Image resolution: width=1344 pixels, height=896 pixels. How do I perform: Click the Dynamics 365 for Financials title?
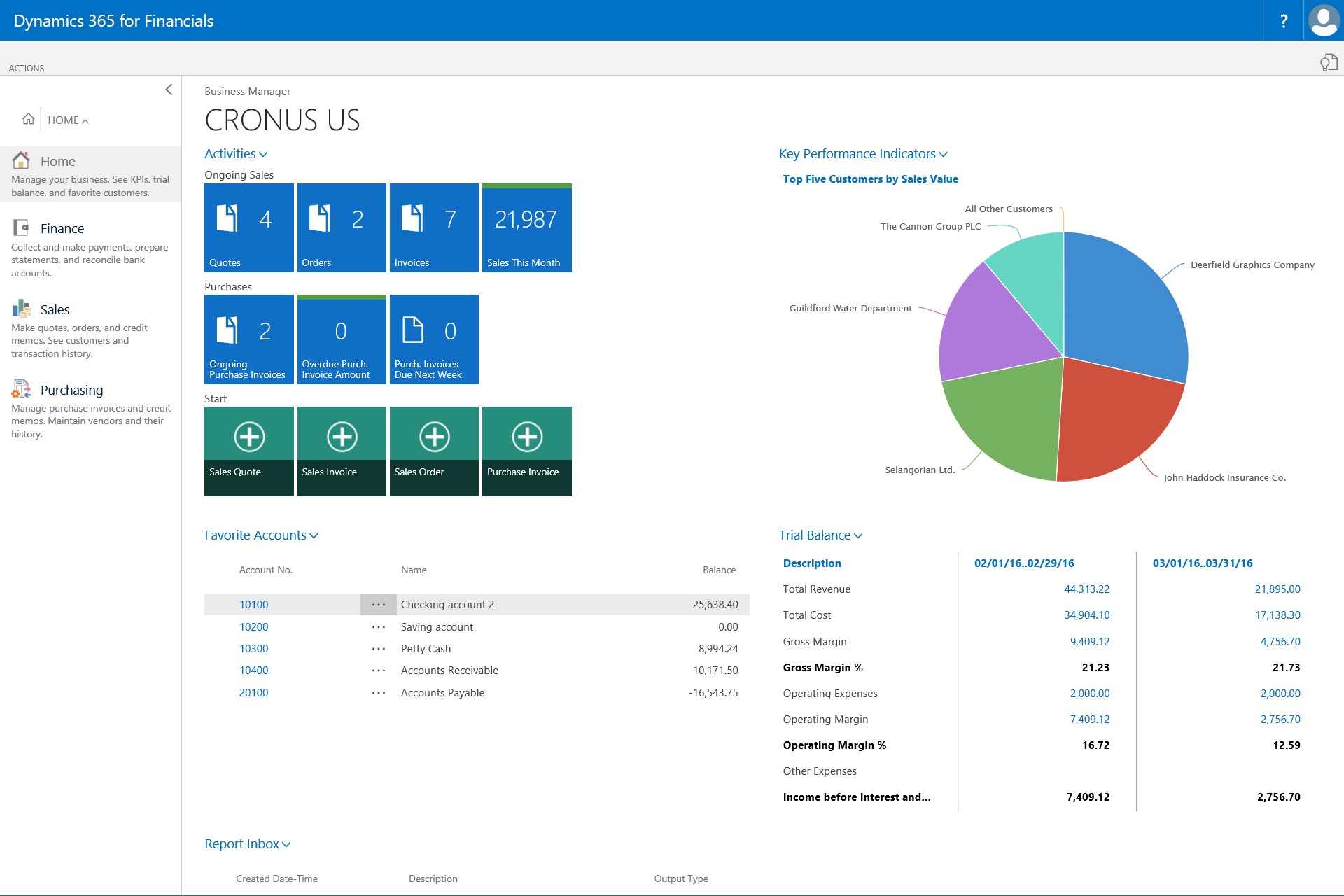click(x=113, y=21)
